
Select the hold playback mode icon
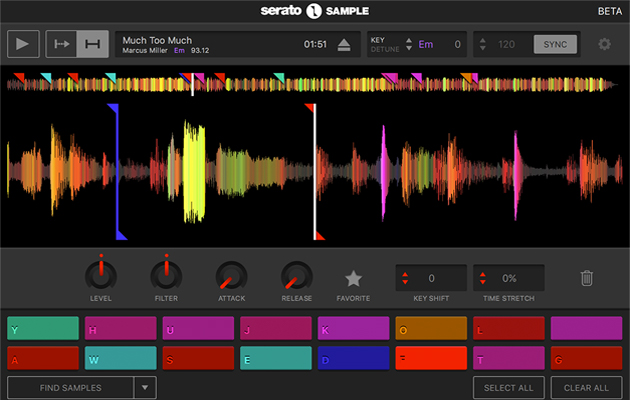(92, 45)
